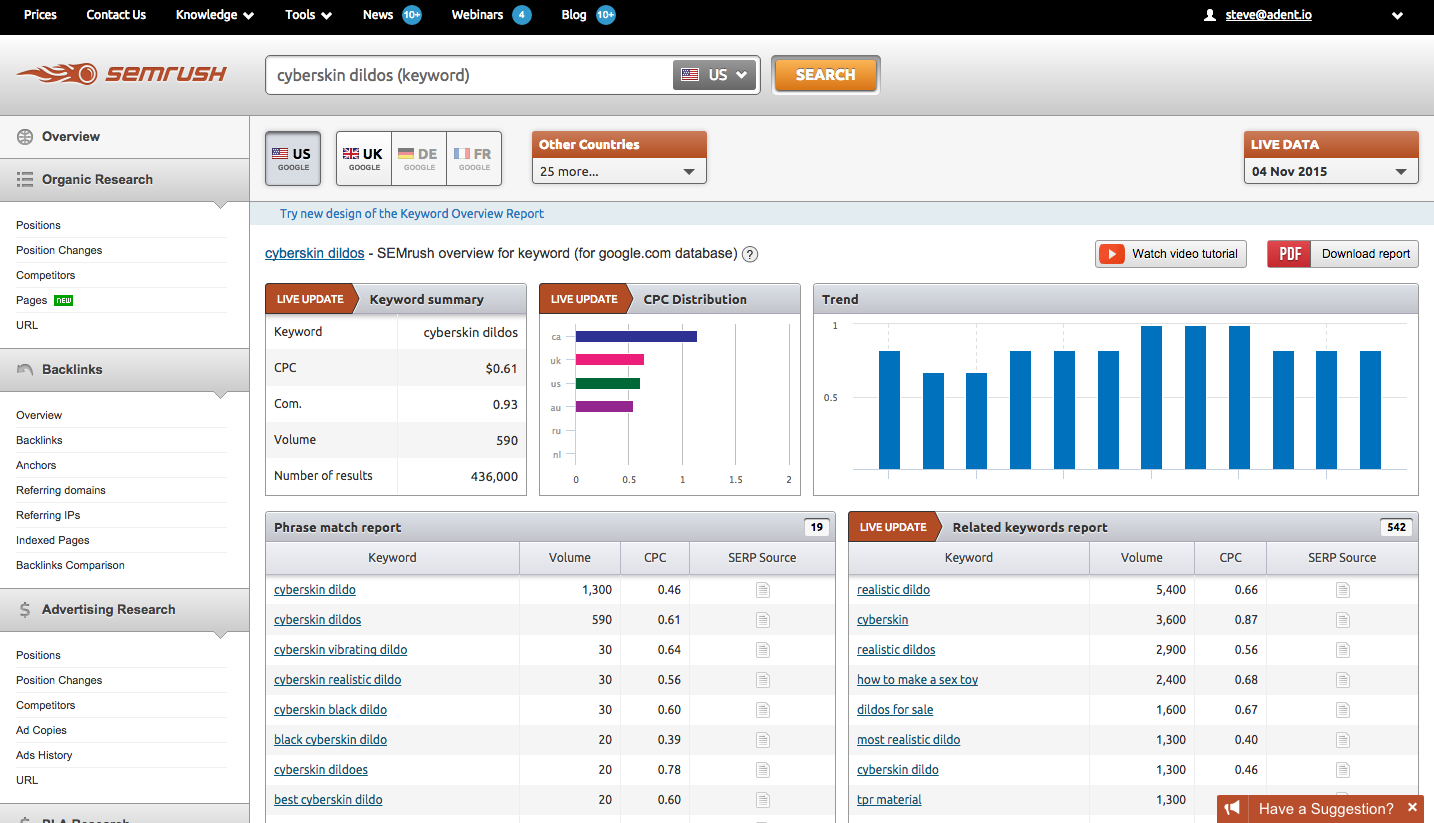Open Indexed Pages in Backlinks section
The height and width of the screenshot is (823, 1434).
tap(53, 540)
